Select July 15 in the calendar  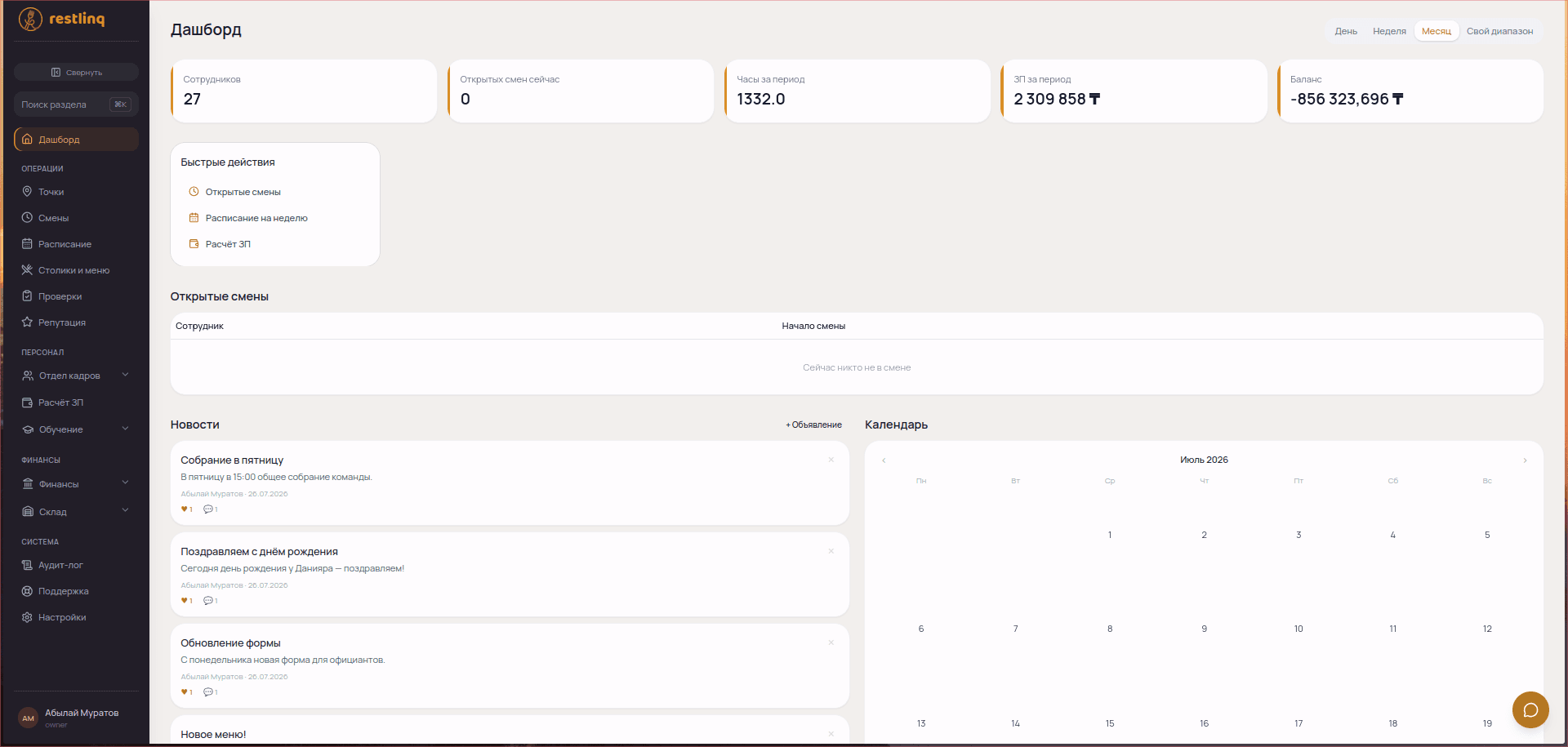tap(1110, 723)
